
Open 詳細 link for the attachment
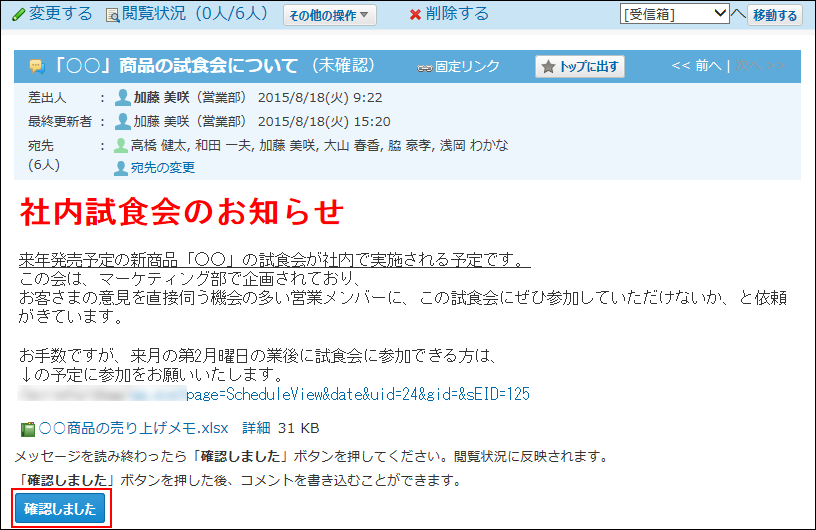pyautogui.click(x=256, y=428)
